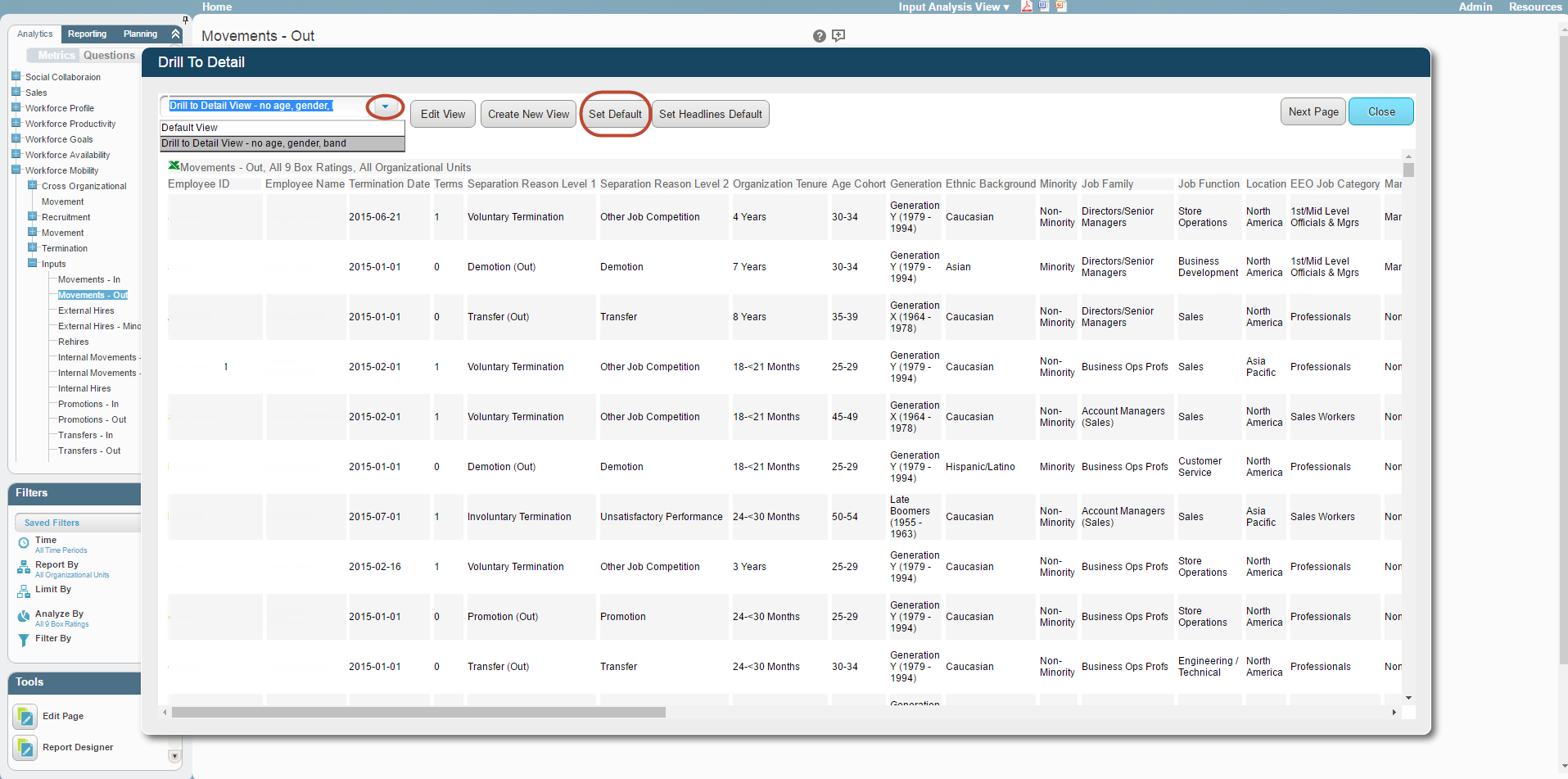The width and height of the screenshot is (1568, 779).
Task: Collapse the Inputs node
Action: (x=32, y=263)
